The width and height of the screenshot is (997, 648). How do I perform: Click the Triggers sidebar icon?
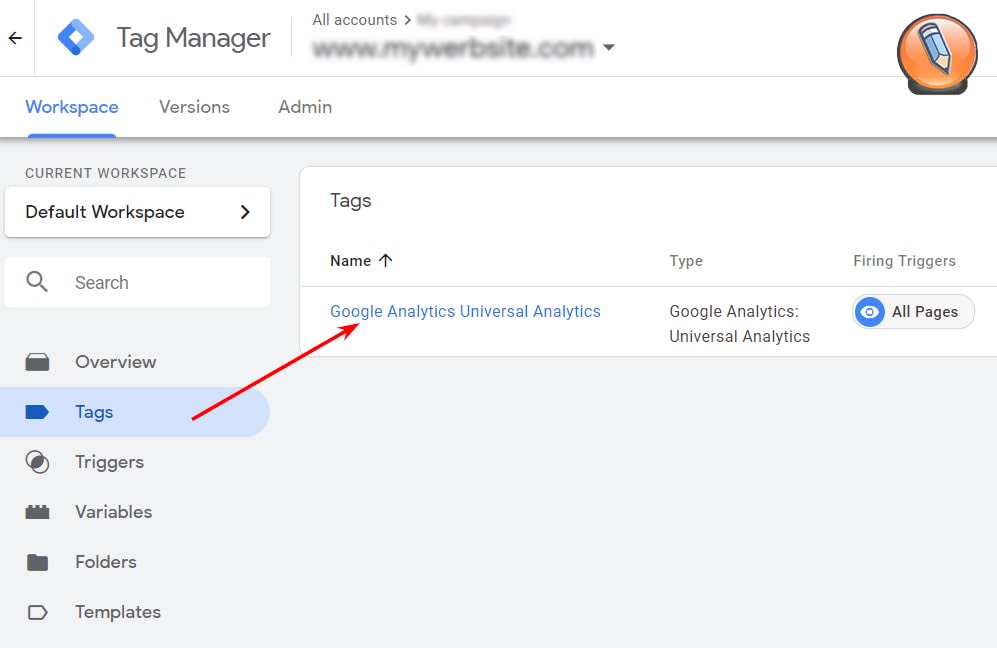click(37, 462)
